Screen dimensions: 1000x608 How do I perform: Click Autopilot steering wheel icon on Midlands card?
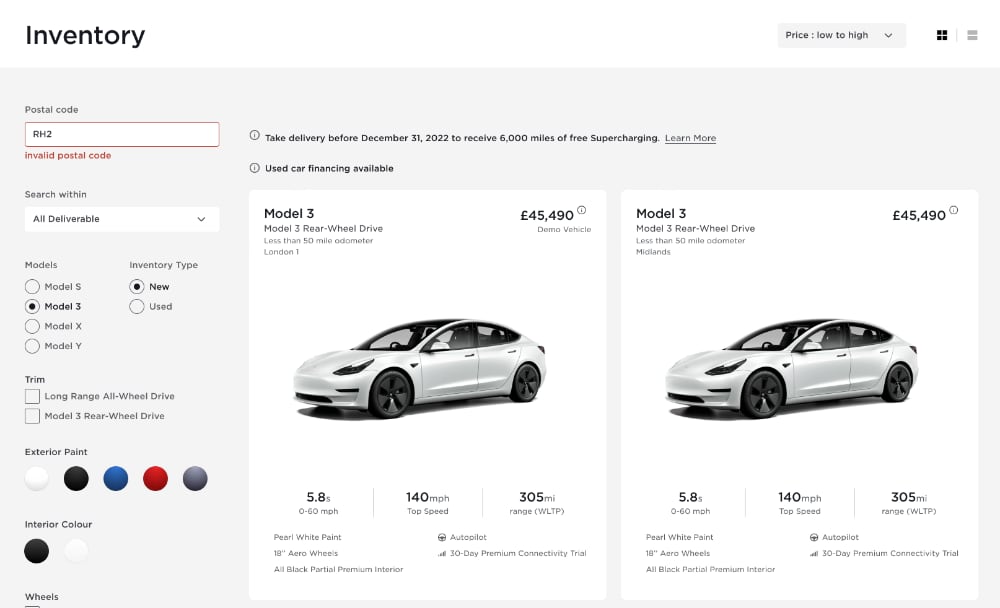click(814, 537)
